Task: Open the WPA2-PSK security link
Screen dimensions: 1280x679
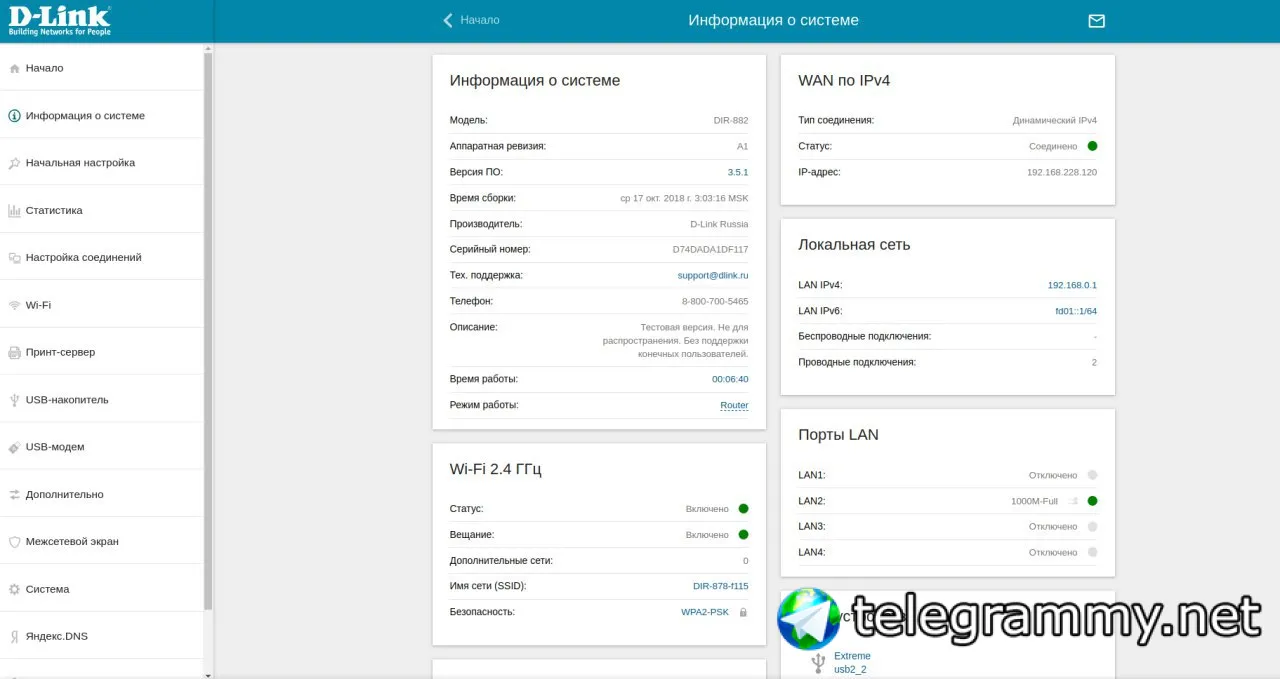Action: pyautogui.click(x=705, y=612)
